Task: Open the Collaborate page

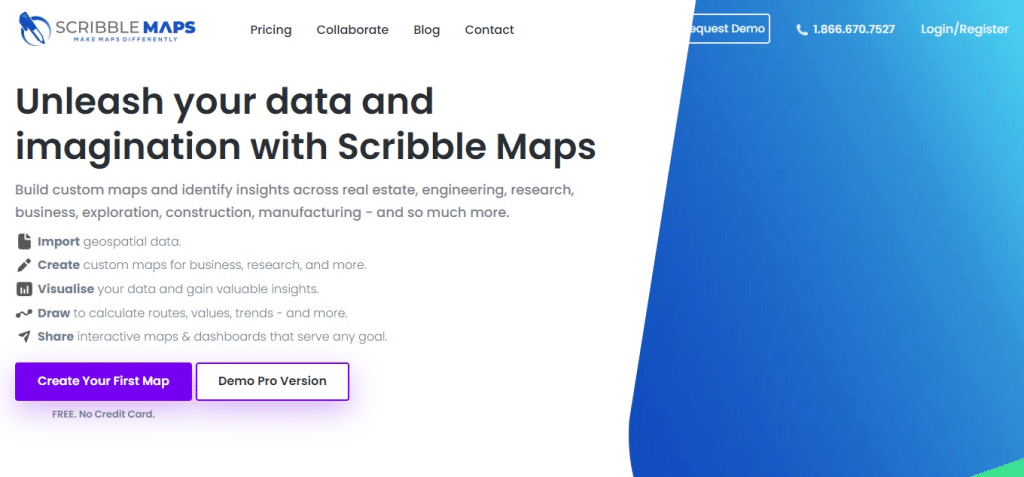Action: pos(352,30)
